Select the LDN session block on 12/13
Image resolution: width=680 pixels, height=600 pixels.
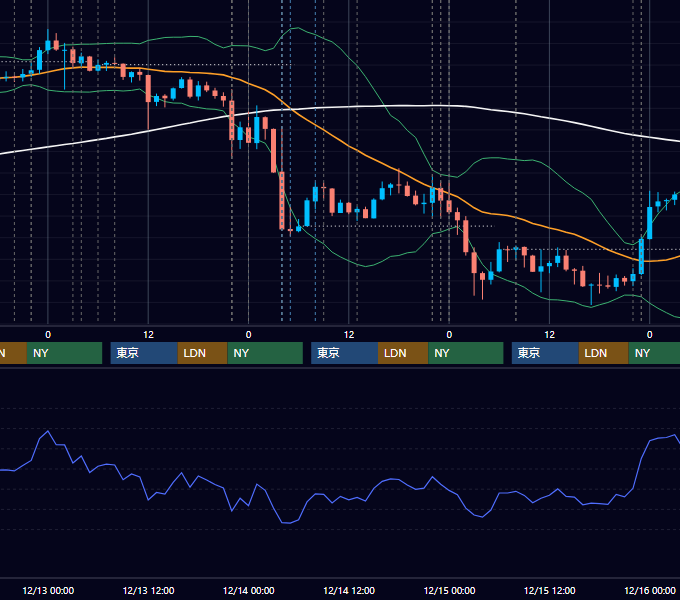tap(203, 353)
